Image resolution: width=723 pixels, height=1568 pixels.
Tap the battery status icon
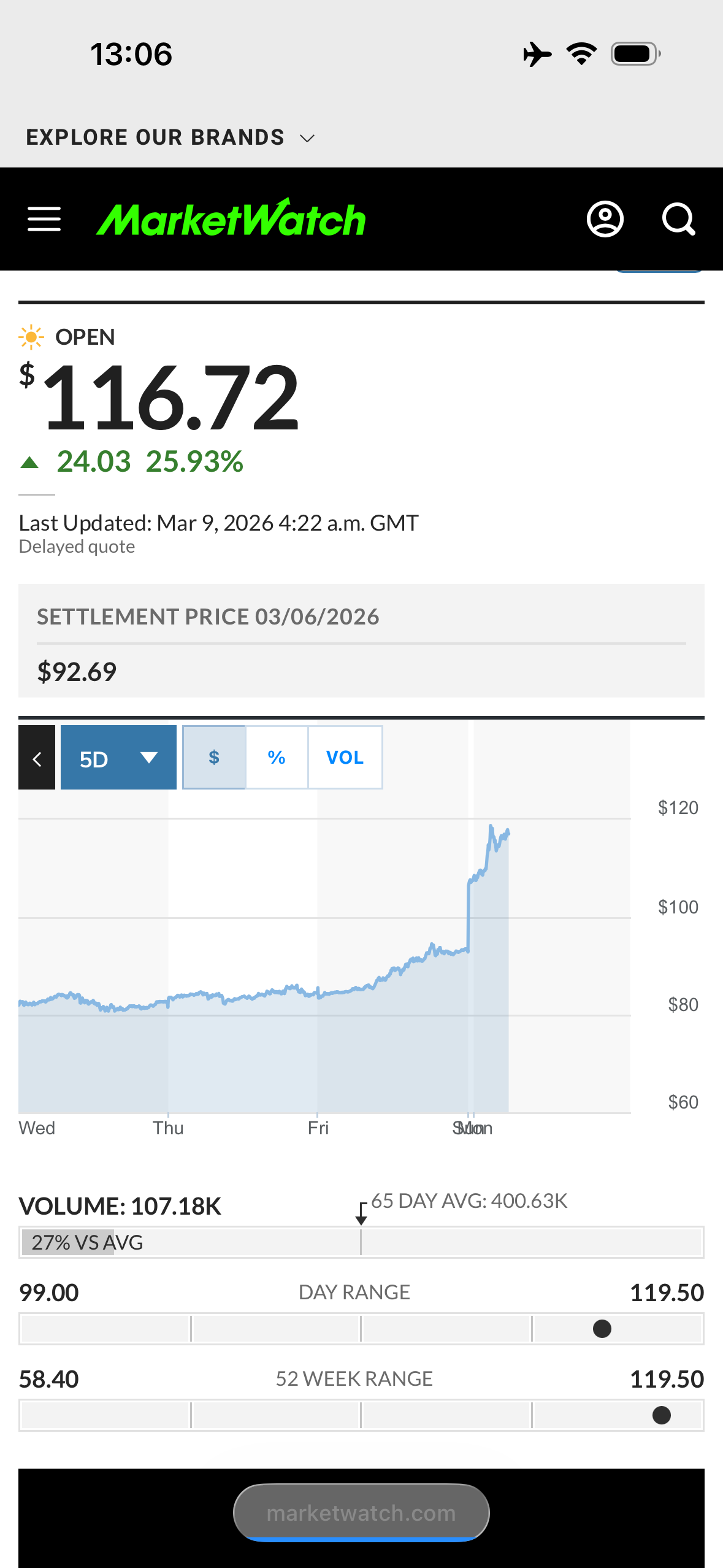(x=635, y=54)
